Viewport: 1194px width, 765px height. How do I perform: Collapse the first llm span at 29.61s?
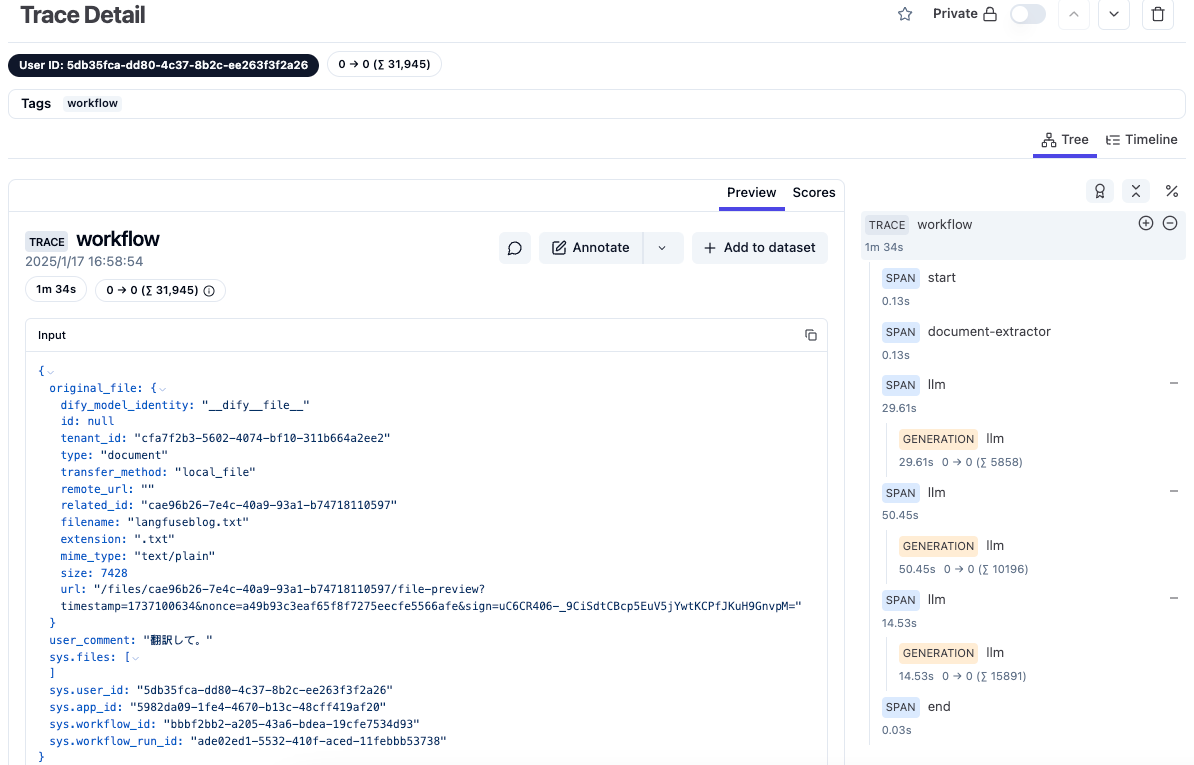click(1173, 384)
